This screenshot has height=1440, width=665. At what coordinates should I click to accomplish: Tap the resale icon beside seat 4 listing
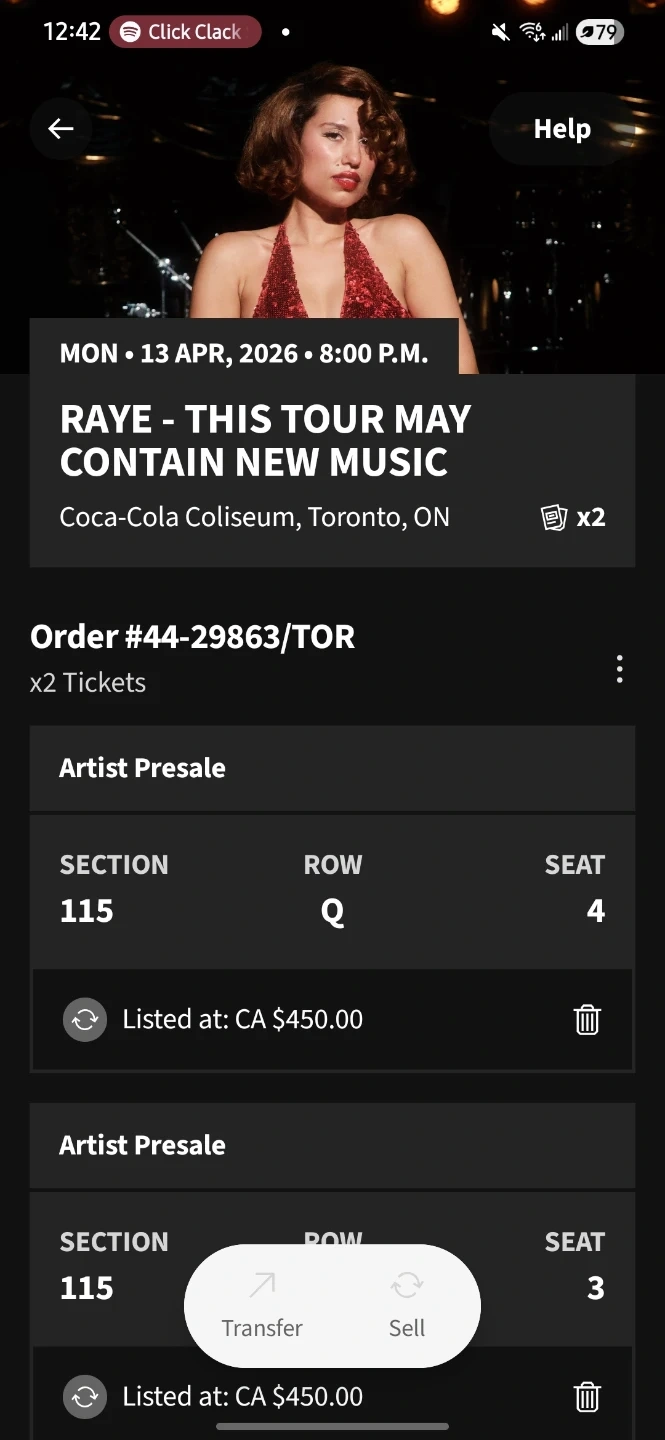click(85, 1020)
